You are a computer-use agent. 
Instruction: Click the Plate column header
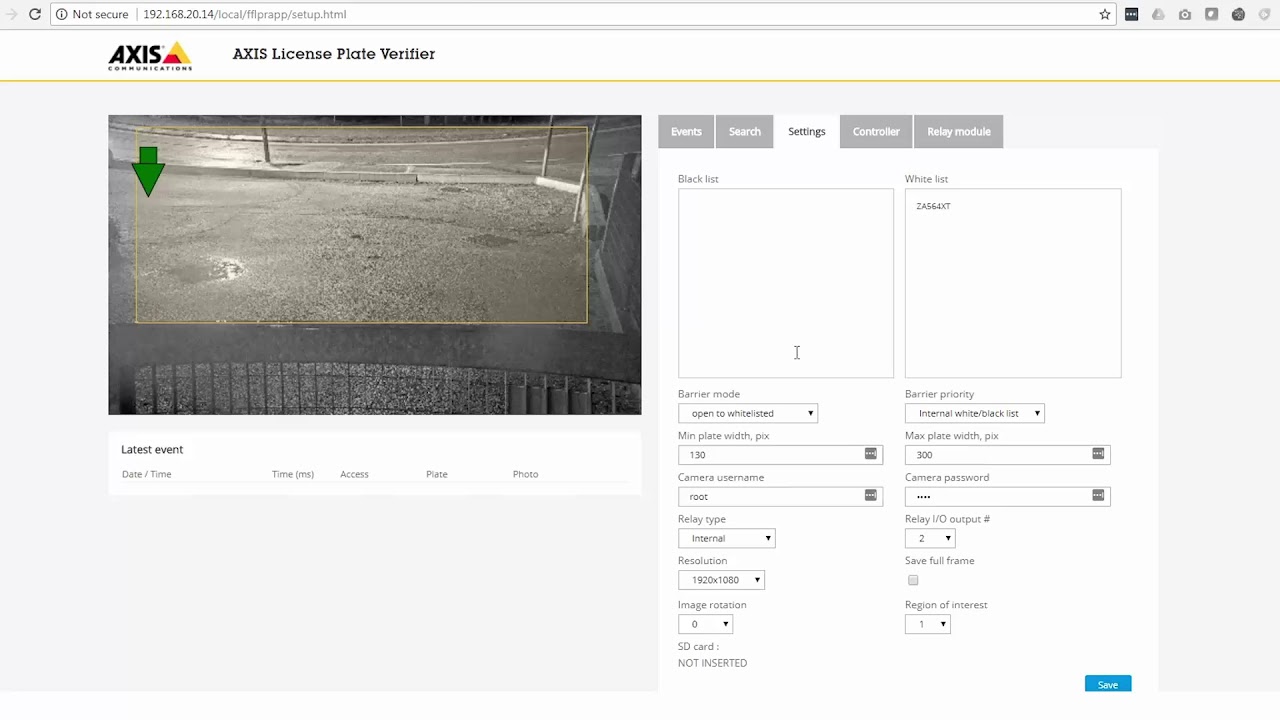[437, 474]
